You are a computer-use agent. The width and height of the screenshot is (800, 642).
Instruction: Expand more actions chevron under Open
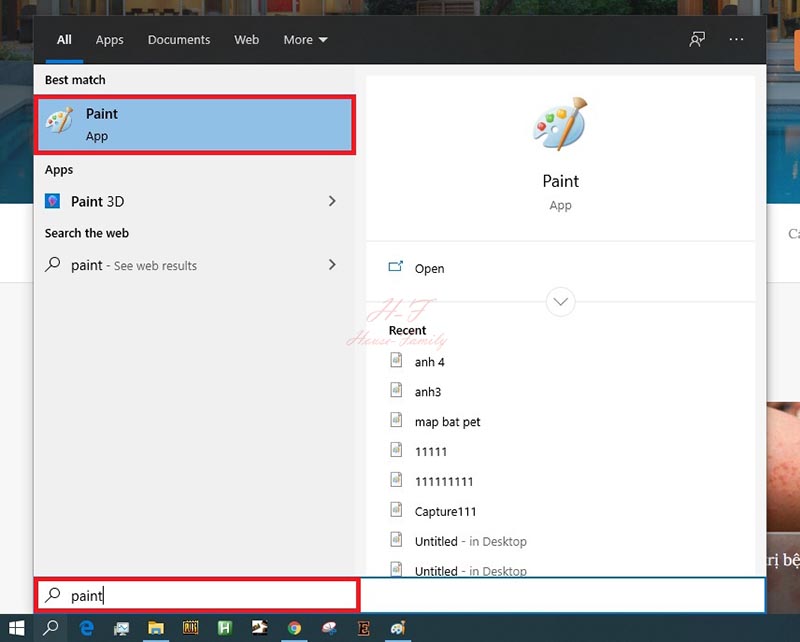[560, 302]
